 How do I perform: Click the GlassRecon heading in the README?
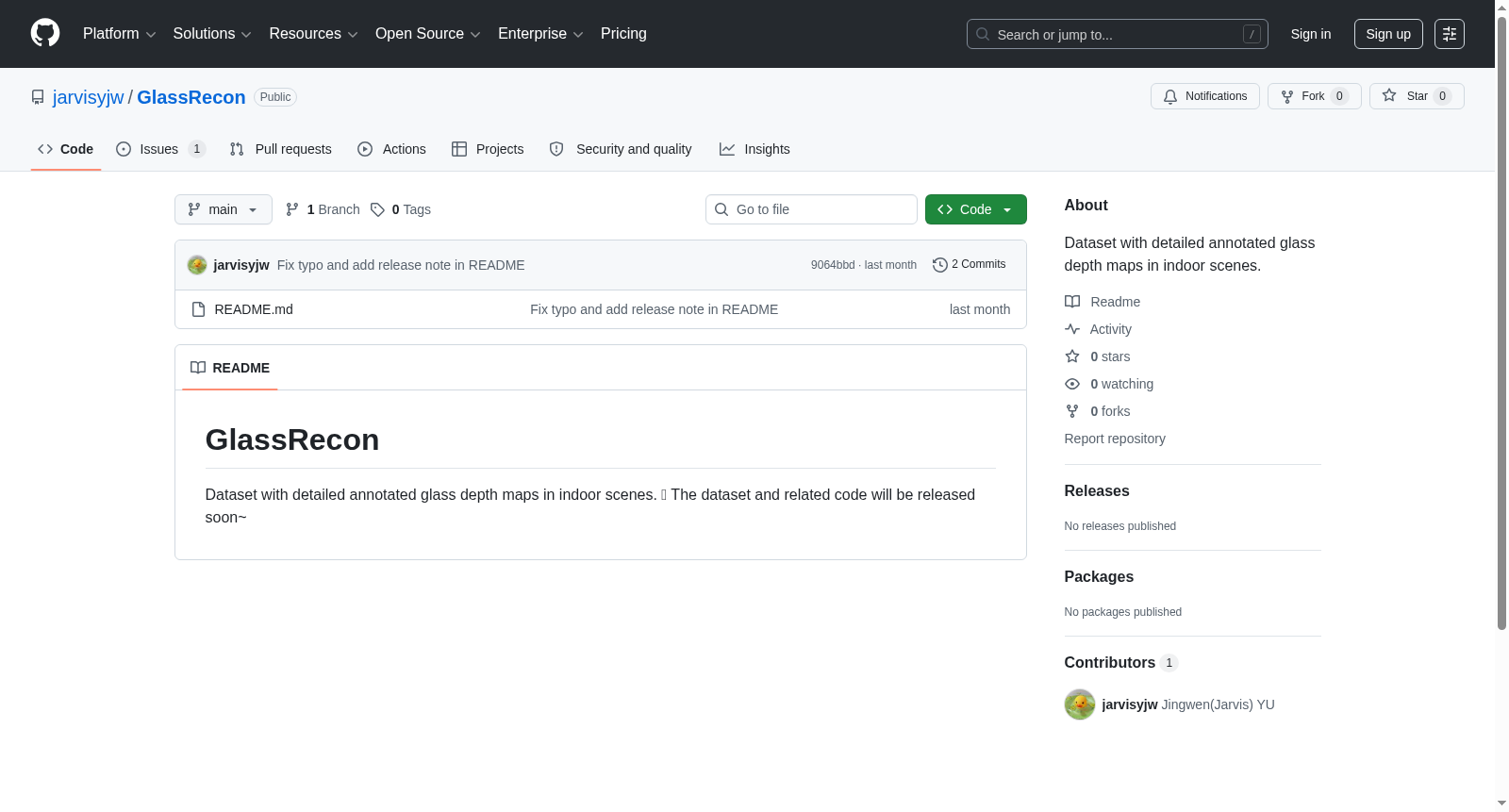pos(292,439)
